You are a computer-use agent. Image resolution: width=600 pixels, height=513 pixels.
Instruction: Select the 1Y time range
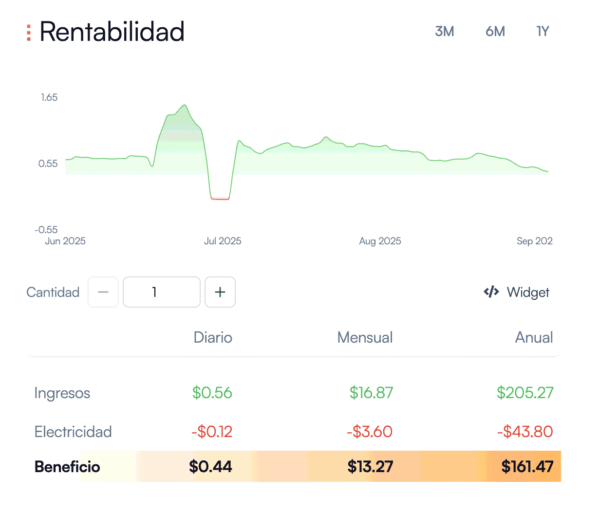tap(543, 31)
